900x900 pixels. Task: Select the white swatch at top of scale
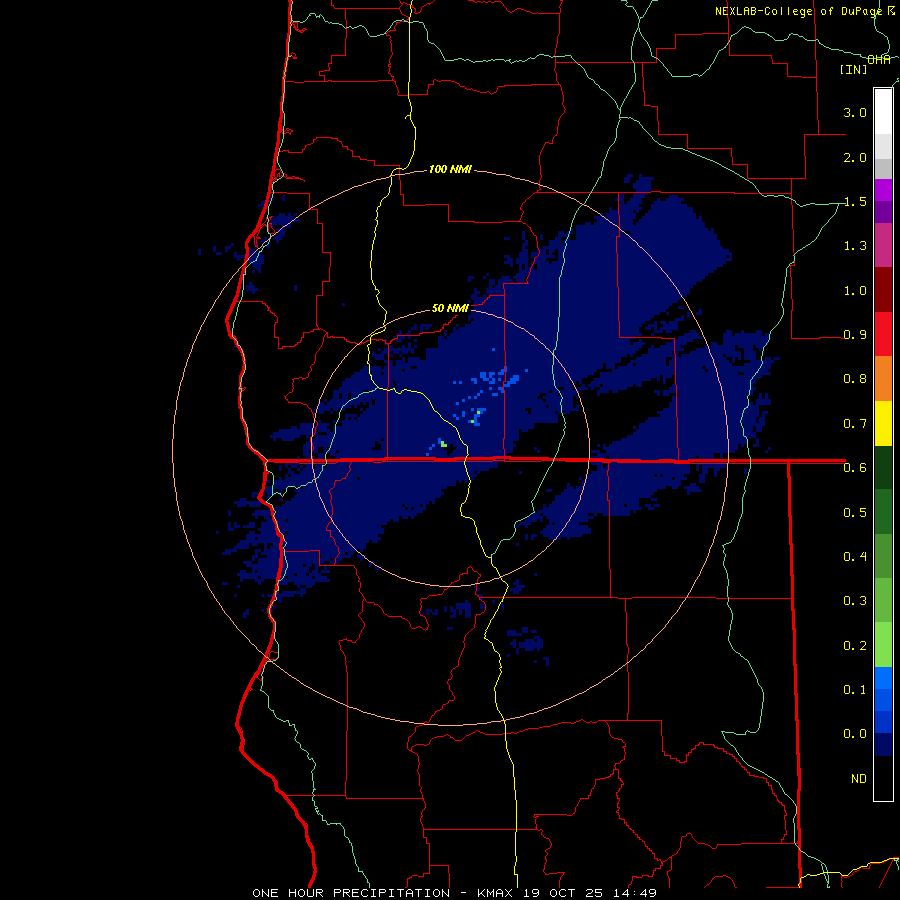[x=883, y=111]
